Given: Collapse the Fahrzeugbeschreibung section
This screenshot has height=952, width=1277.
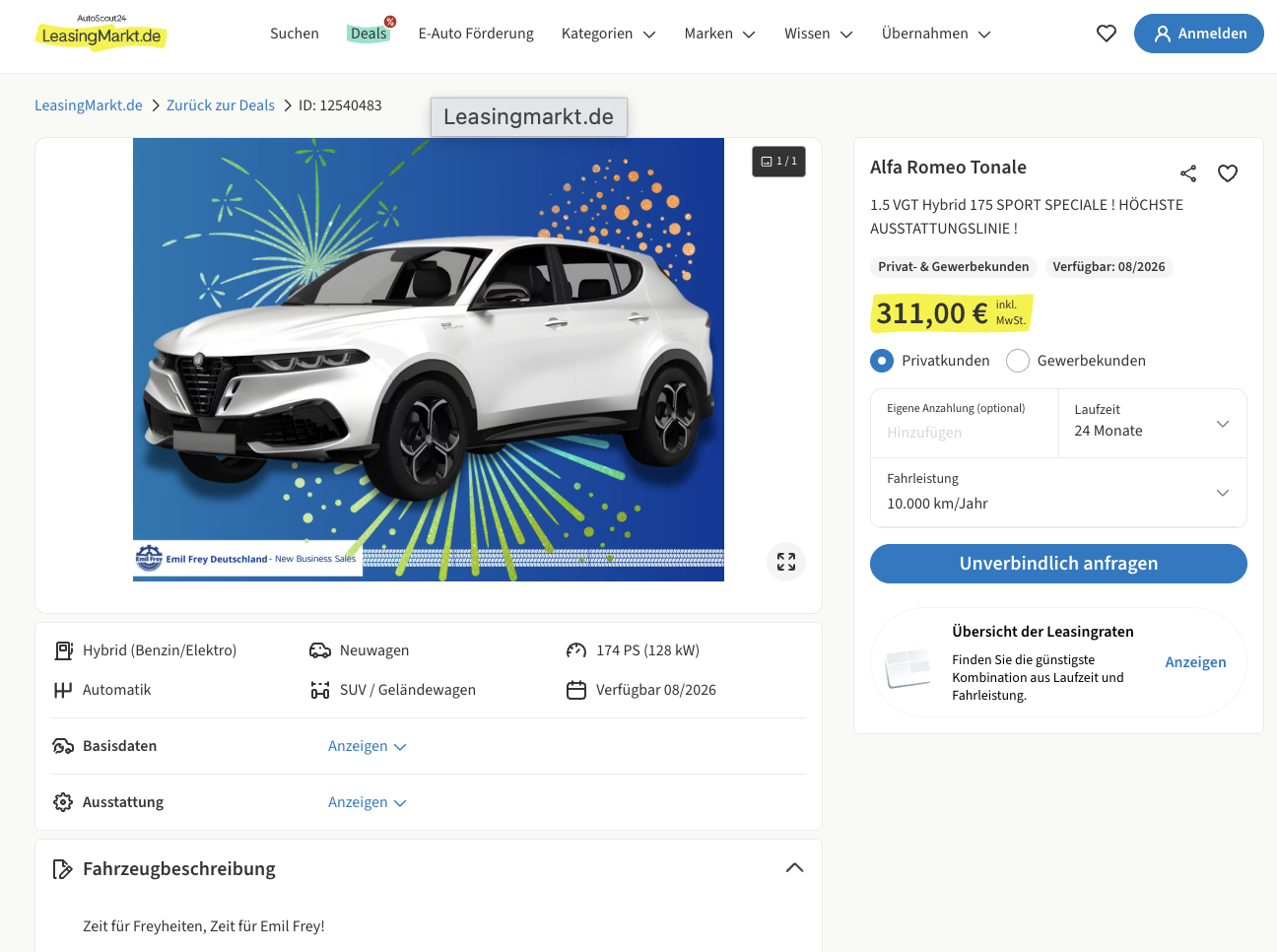Looking at the screenshot, I should [794, 868].
